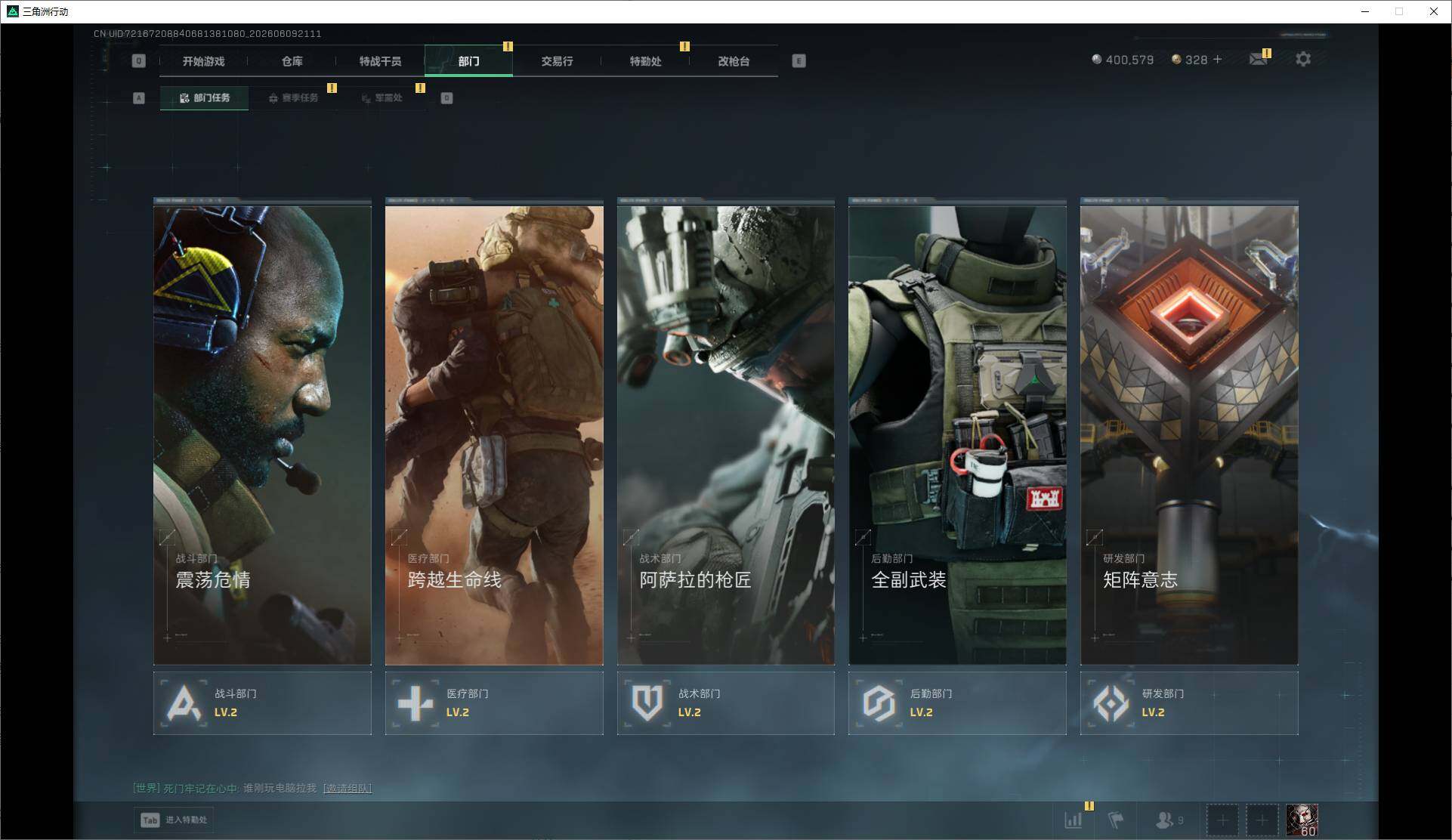Switch to the 开始游戏 tab
The height and width of the screenshot is (840, 1452).
tap(203, 61)
